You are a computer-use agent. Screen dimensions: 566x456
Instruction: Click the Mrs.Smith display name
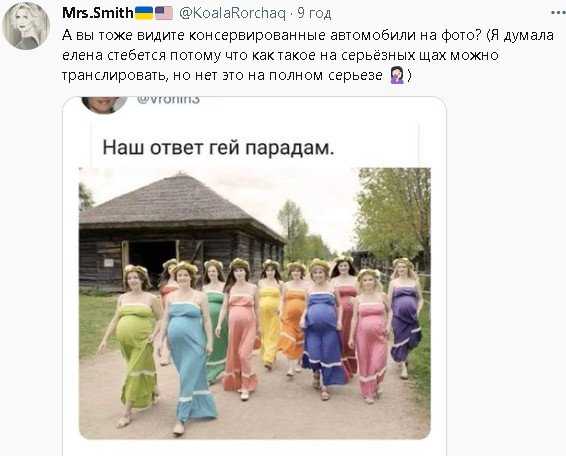tap(97, 13)
